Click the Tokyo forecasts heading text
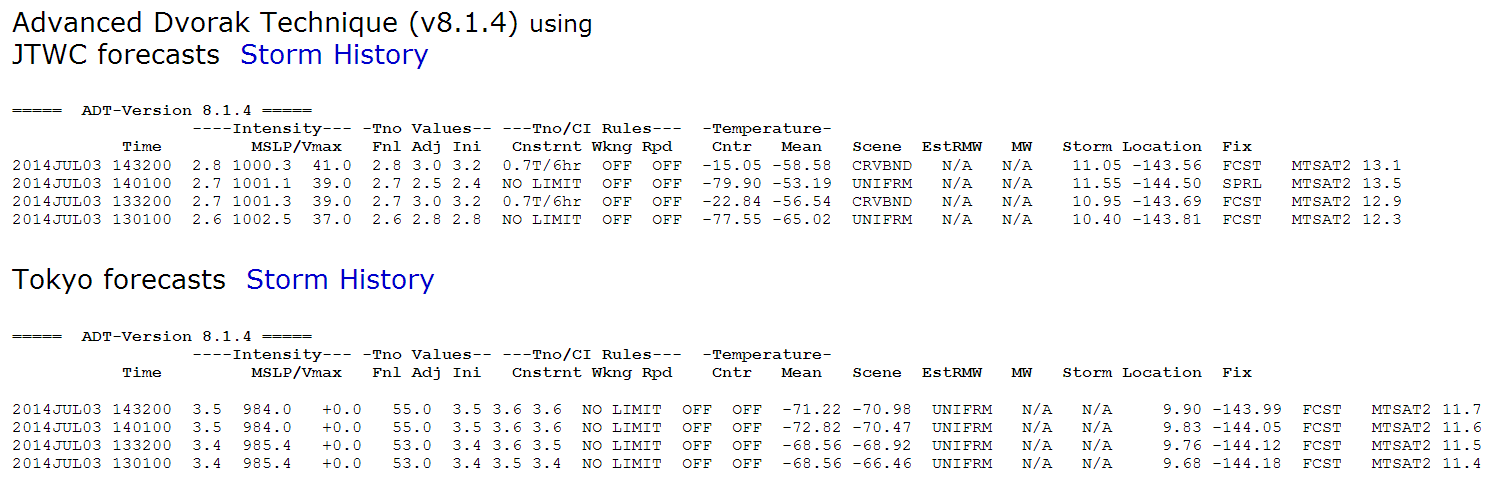 pyautogui.click(x=118, y=280)
